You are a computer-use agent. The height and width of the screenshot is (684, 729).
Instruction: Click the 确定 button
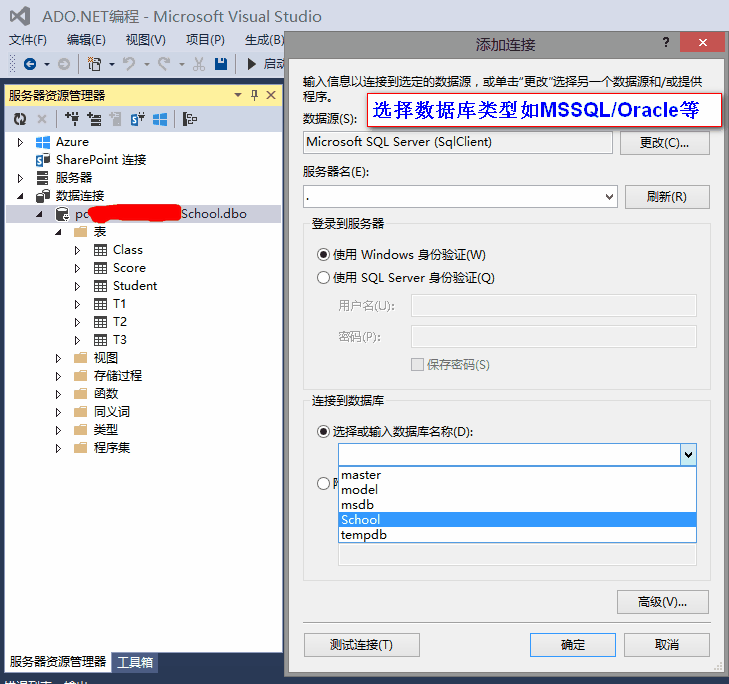(572, 645)
